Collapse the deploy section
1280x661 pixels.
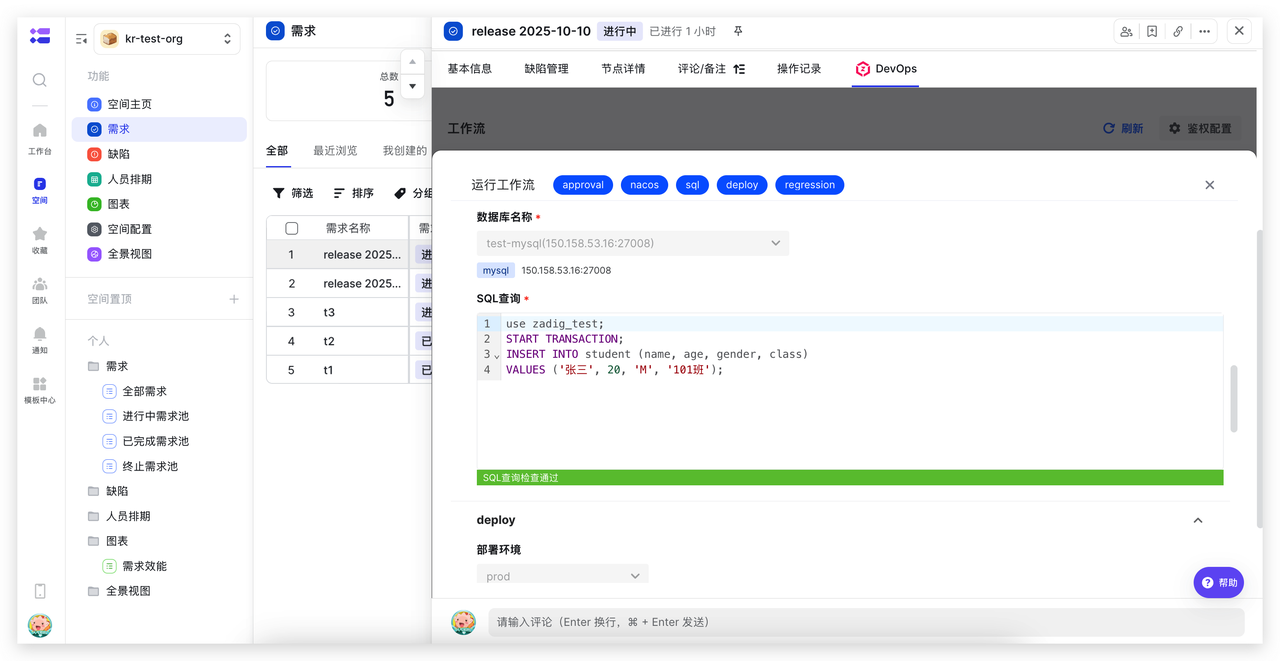[x=1197, y=520]
